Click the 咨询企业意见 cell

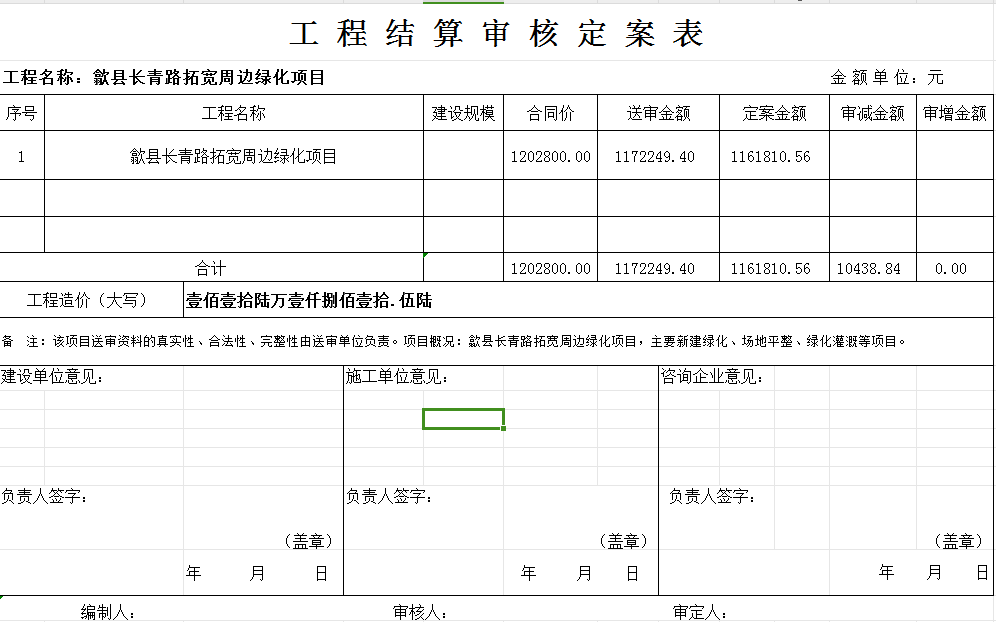click(x=712, y=377)
